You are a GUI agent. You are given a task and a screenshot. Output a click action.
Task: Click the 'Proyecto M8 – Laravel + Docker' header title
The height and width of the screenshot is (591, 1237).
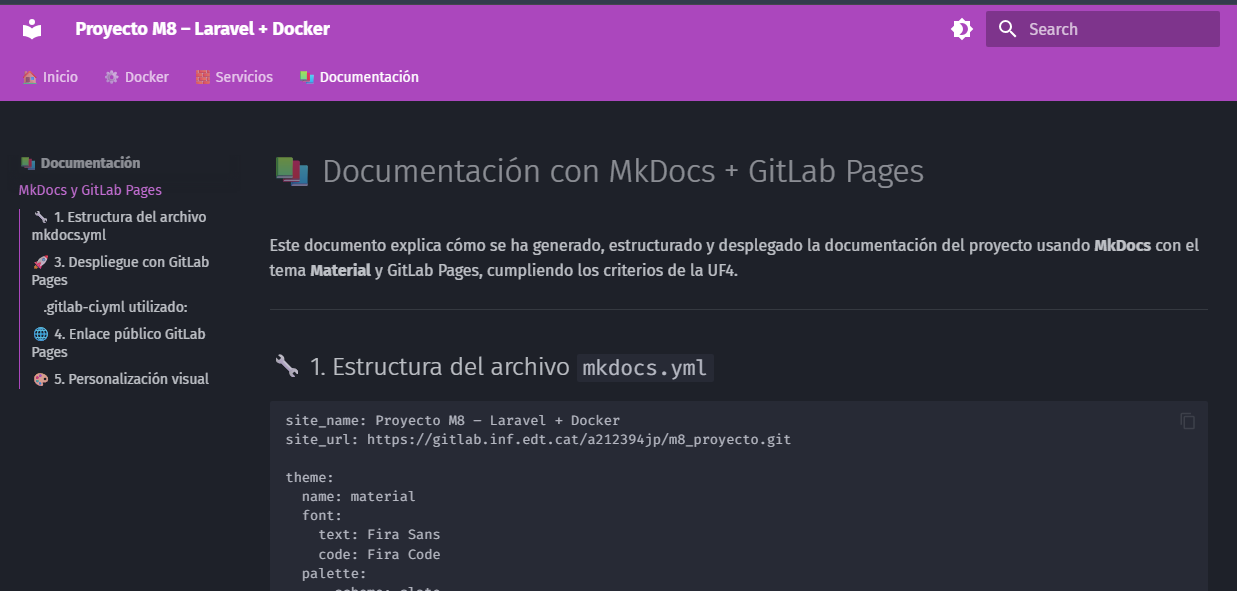[202, 29]
